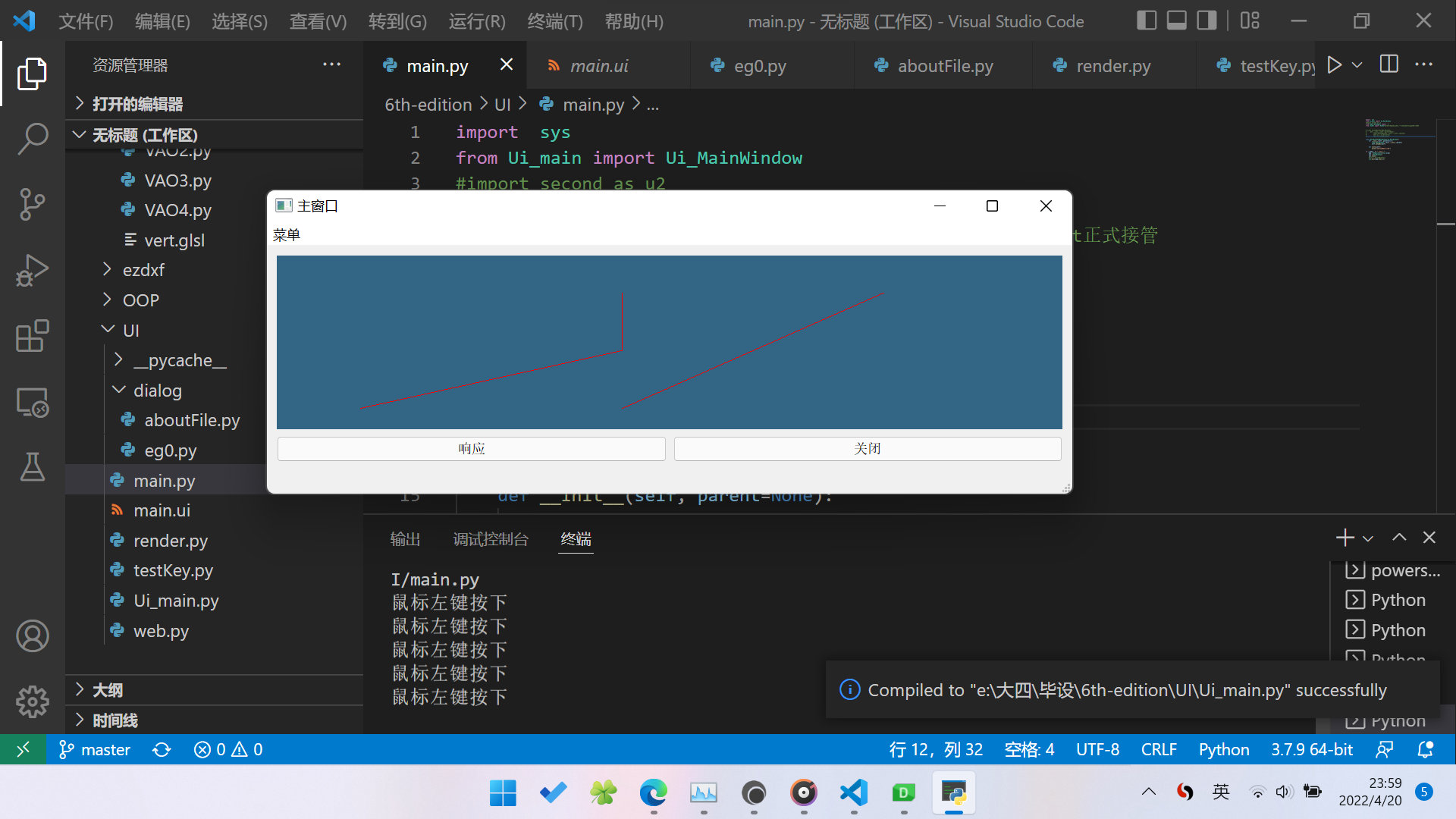The width and height of the screenshot is (1456, 819).
Task: Toggle the bottom panel layout button
Action: pyautogui.click(x=1176, y=20)
